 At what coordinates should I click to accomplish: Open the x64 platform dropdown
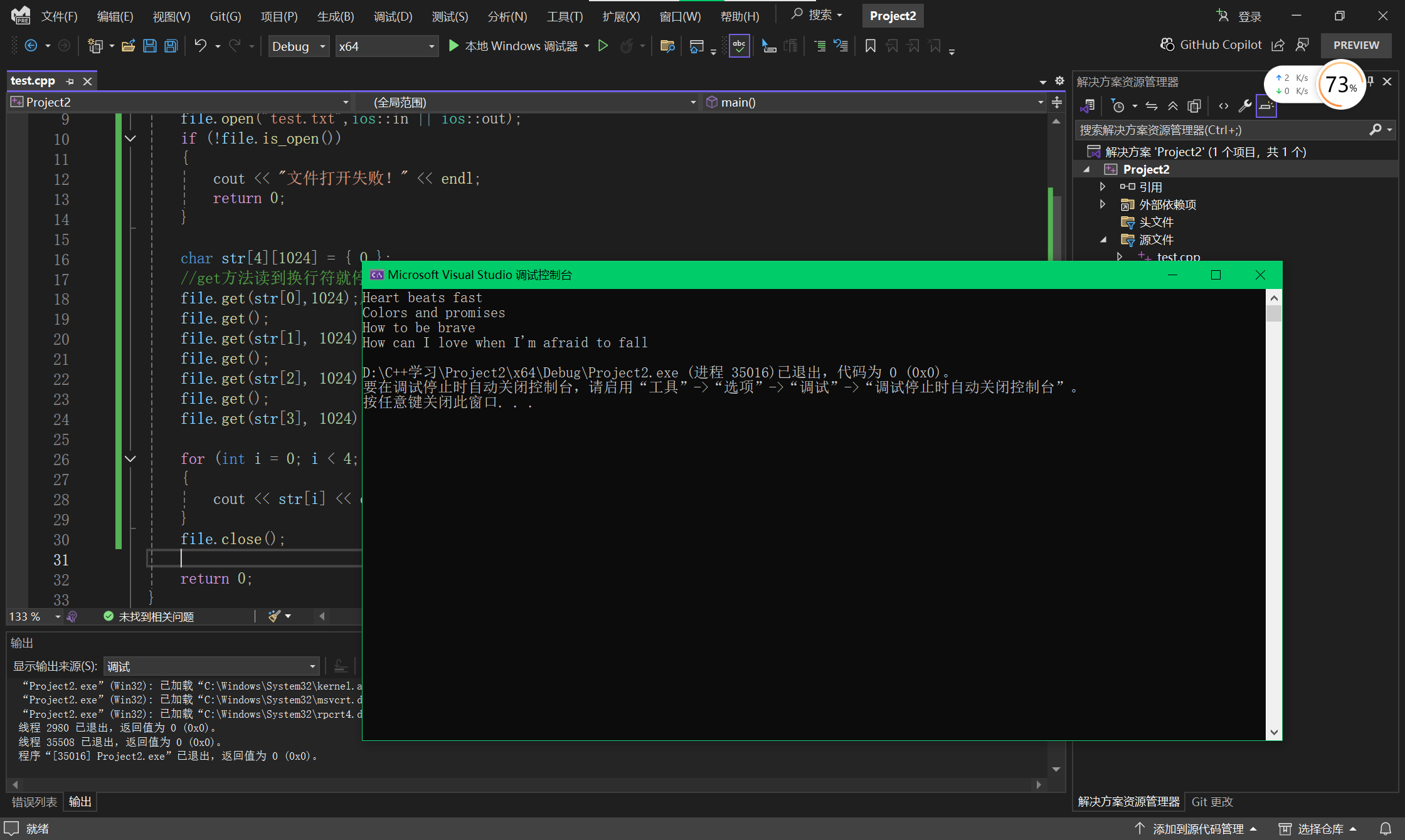coord(386,46)
